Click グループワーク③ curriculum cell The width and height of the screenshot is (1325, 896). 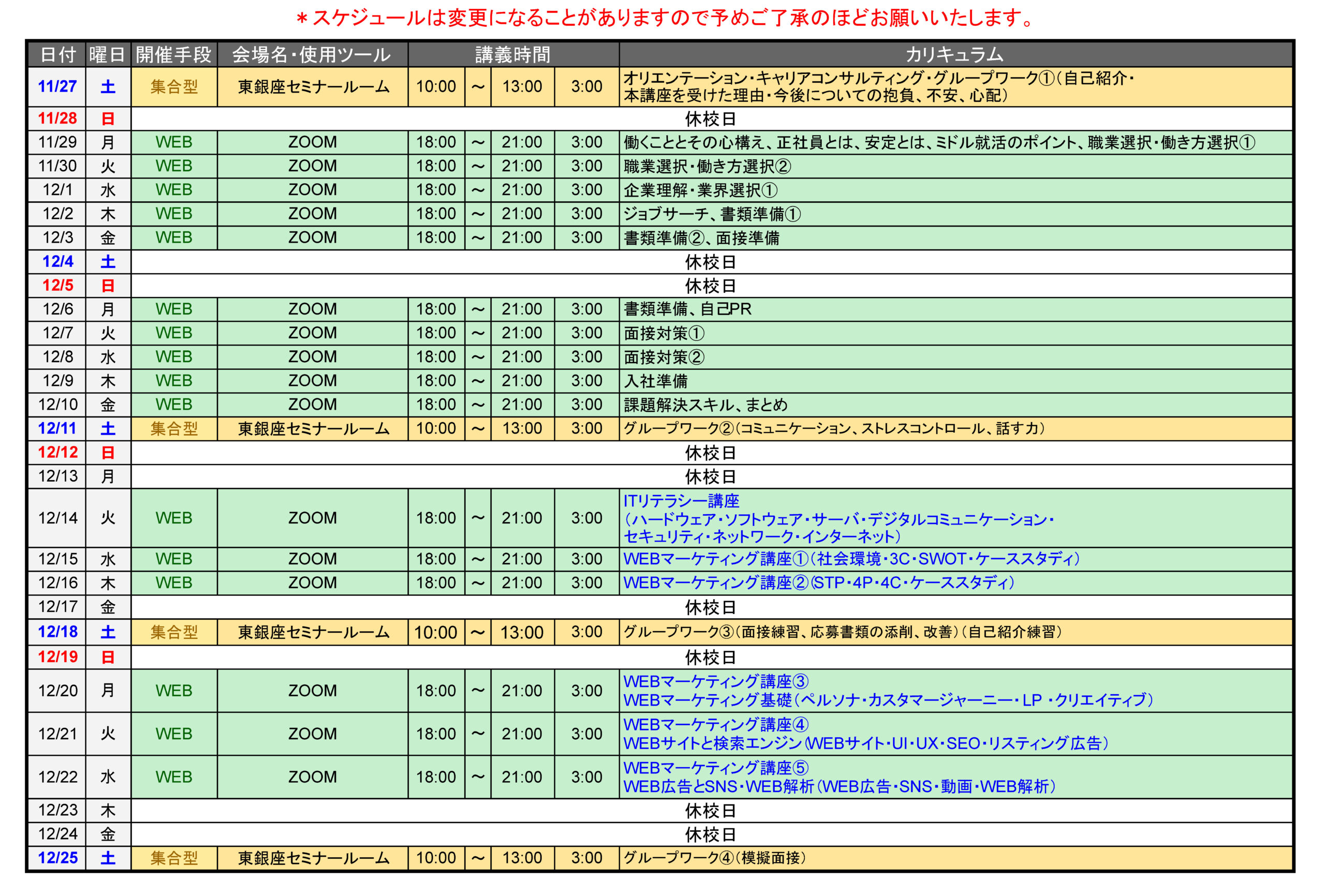click(955, 632)
